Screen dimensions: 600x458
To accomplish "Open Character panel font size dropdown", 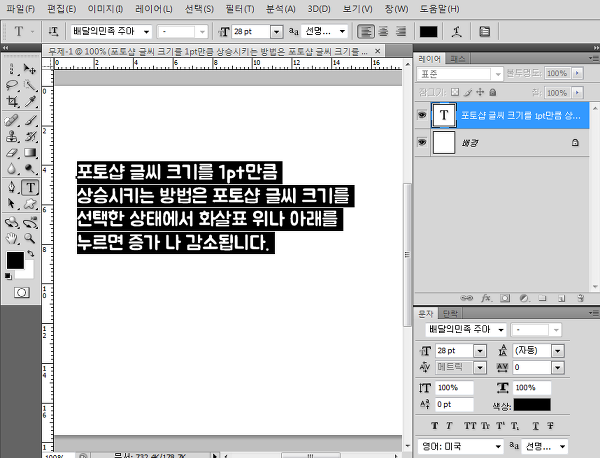I will 480,350.
